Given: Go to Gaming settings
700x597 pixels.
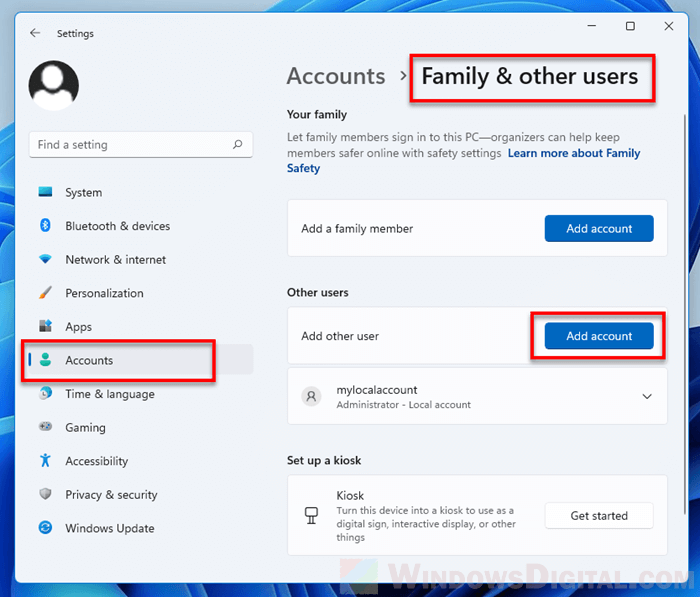Looking at the screenshot, I should pos(141,427).
